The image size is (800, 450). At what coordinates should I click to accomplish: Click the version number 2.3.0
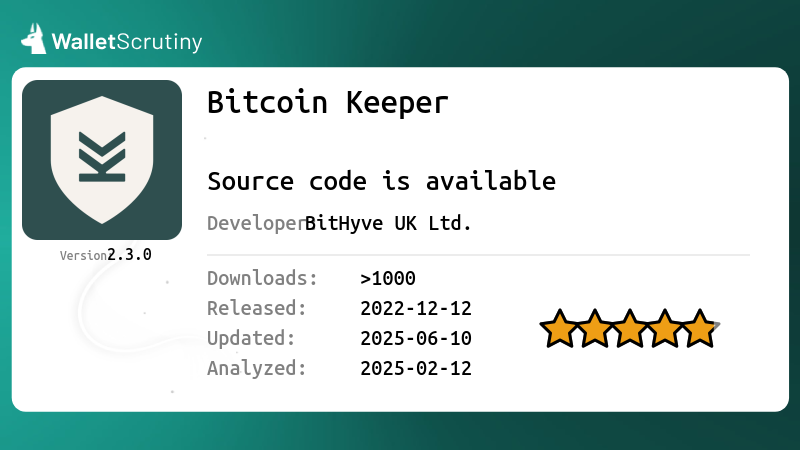(x=129, y=255)
